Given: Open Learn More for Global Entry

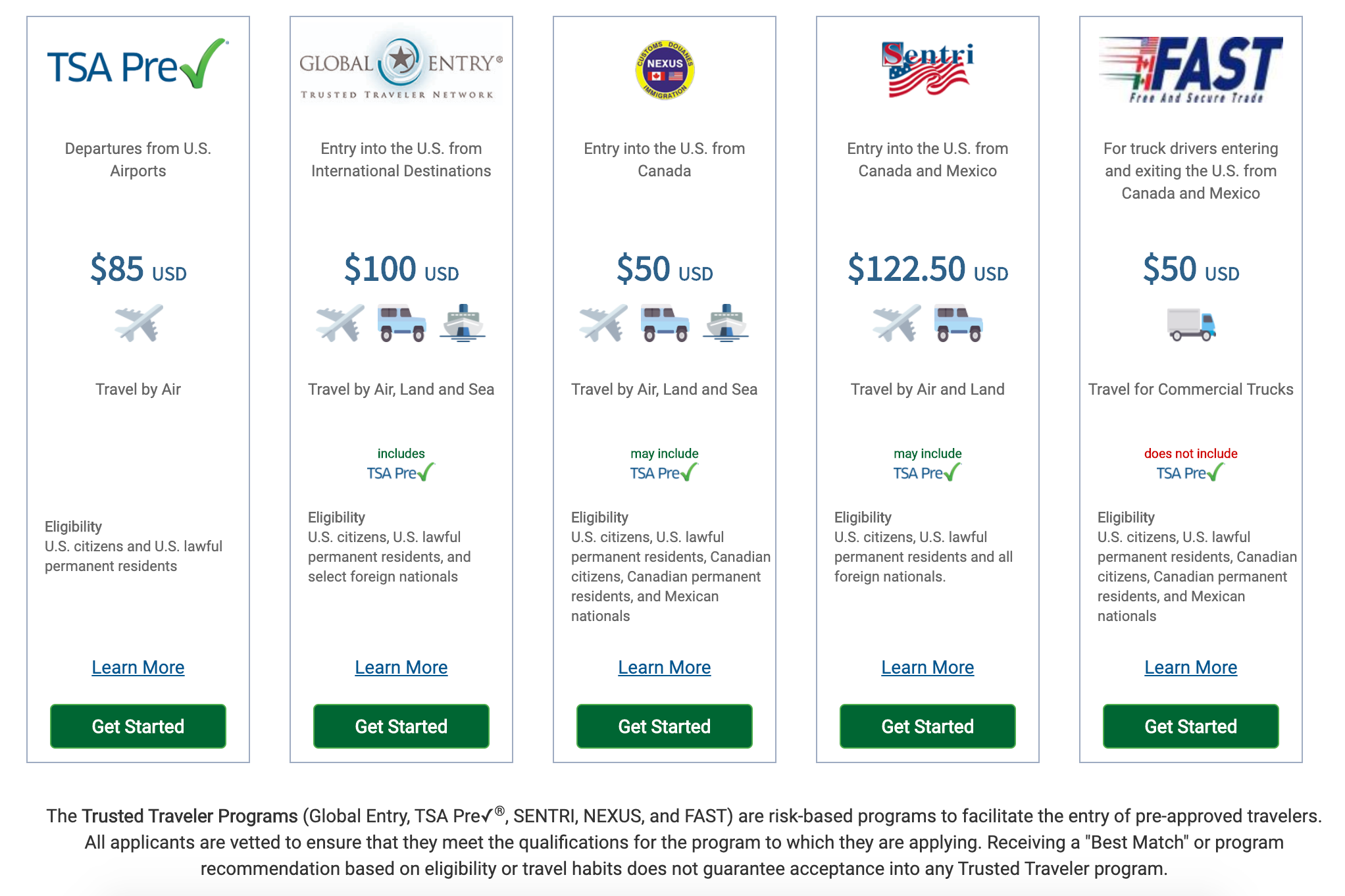Looking at the screenshot, I should pyautogui.click(x=401, y=667).
